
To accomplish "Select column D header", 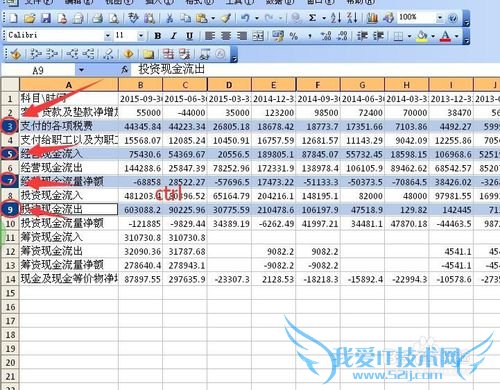I will pos(229,85).
